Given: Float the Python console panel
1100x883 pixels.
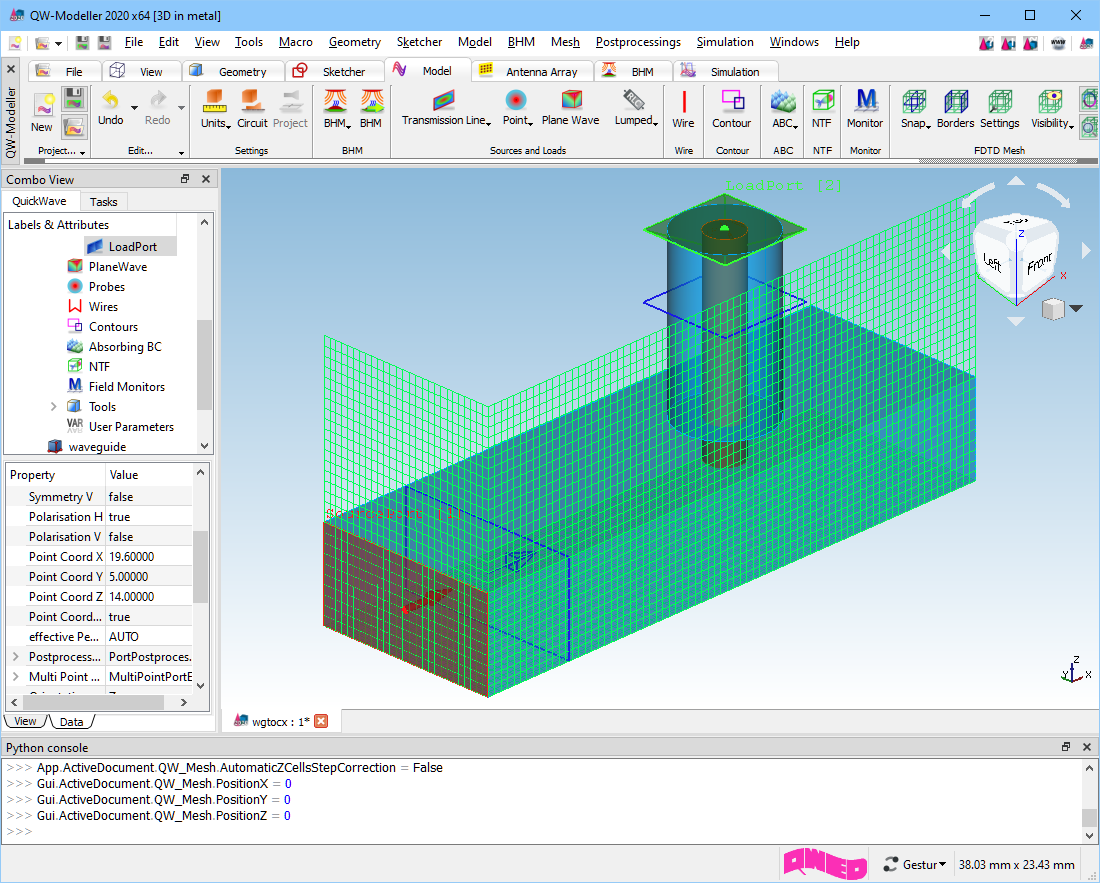Looking at the screenshot, I should coord(1066,747).
